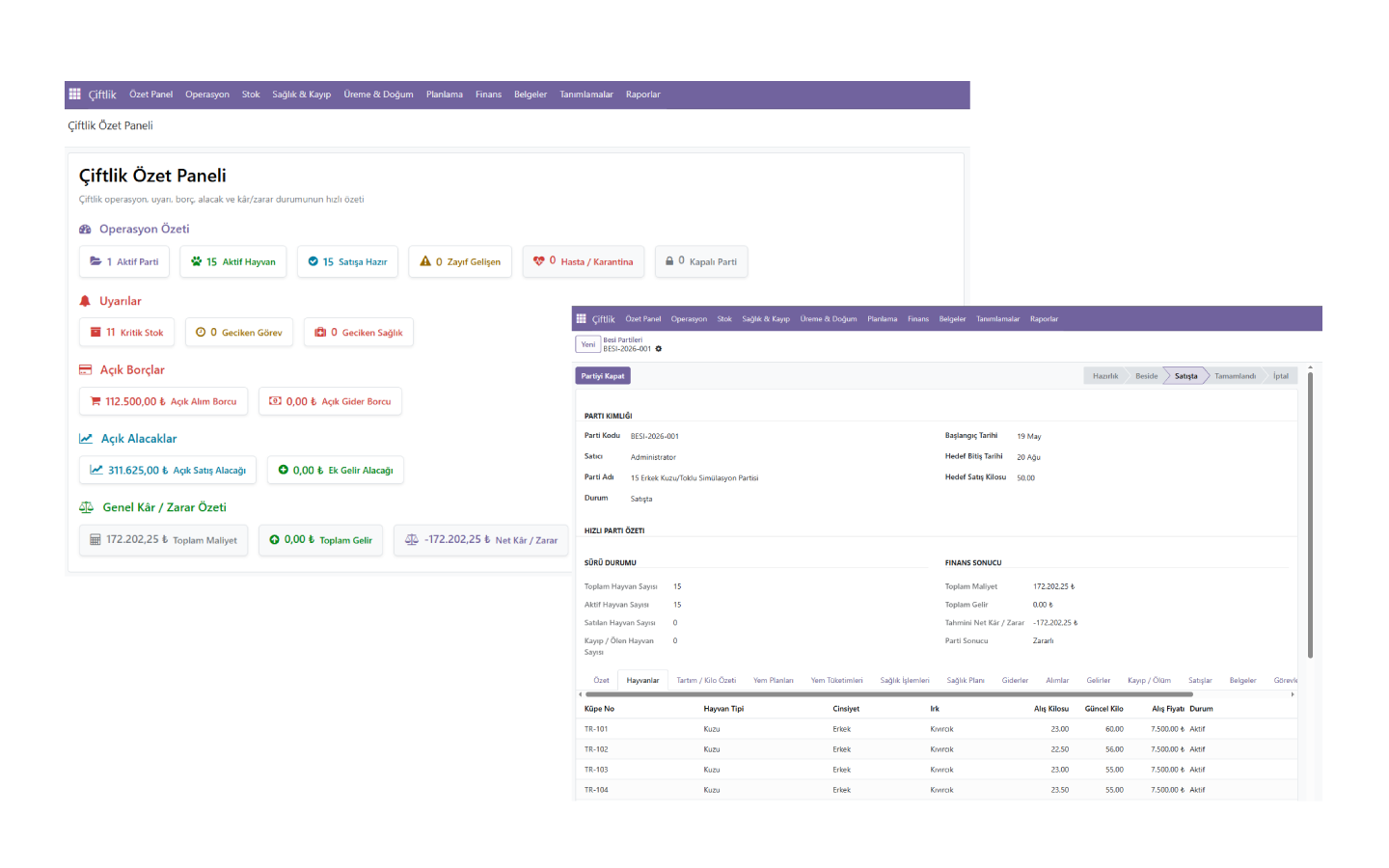Switch to the Yem Planları tab
The width and height of the screenshot is (1389, 868).
point(774,680)
